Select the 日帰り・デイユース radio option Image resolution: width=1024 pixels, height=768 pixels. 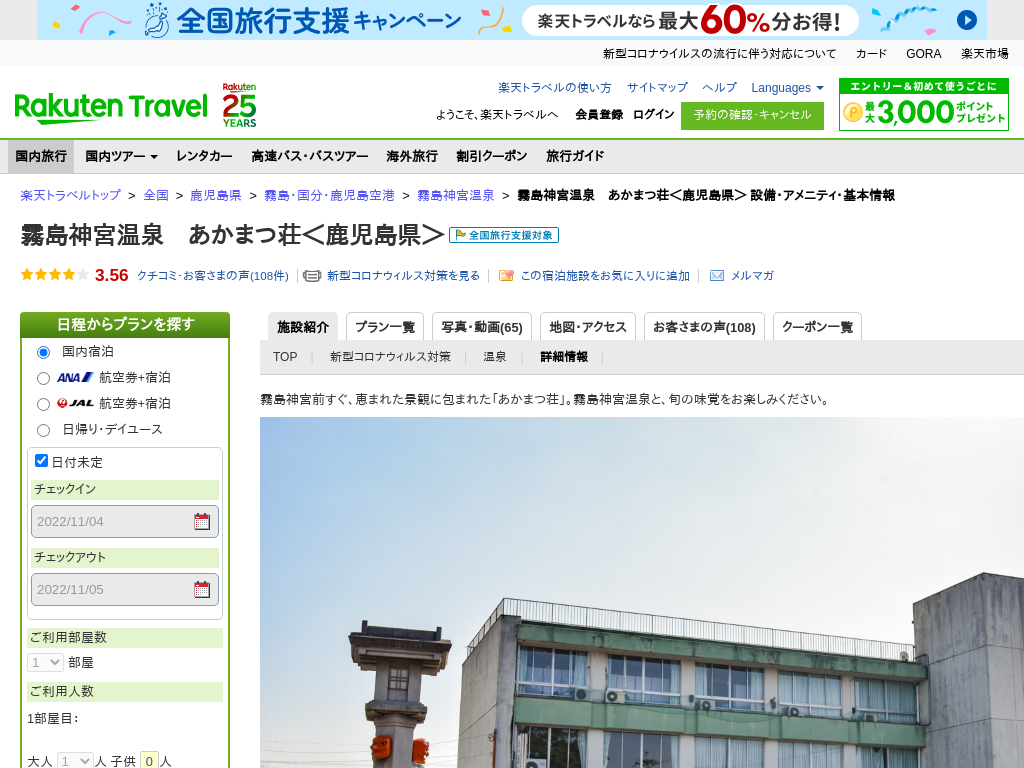(x=44, y=430)
